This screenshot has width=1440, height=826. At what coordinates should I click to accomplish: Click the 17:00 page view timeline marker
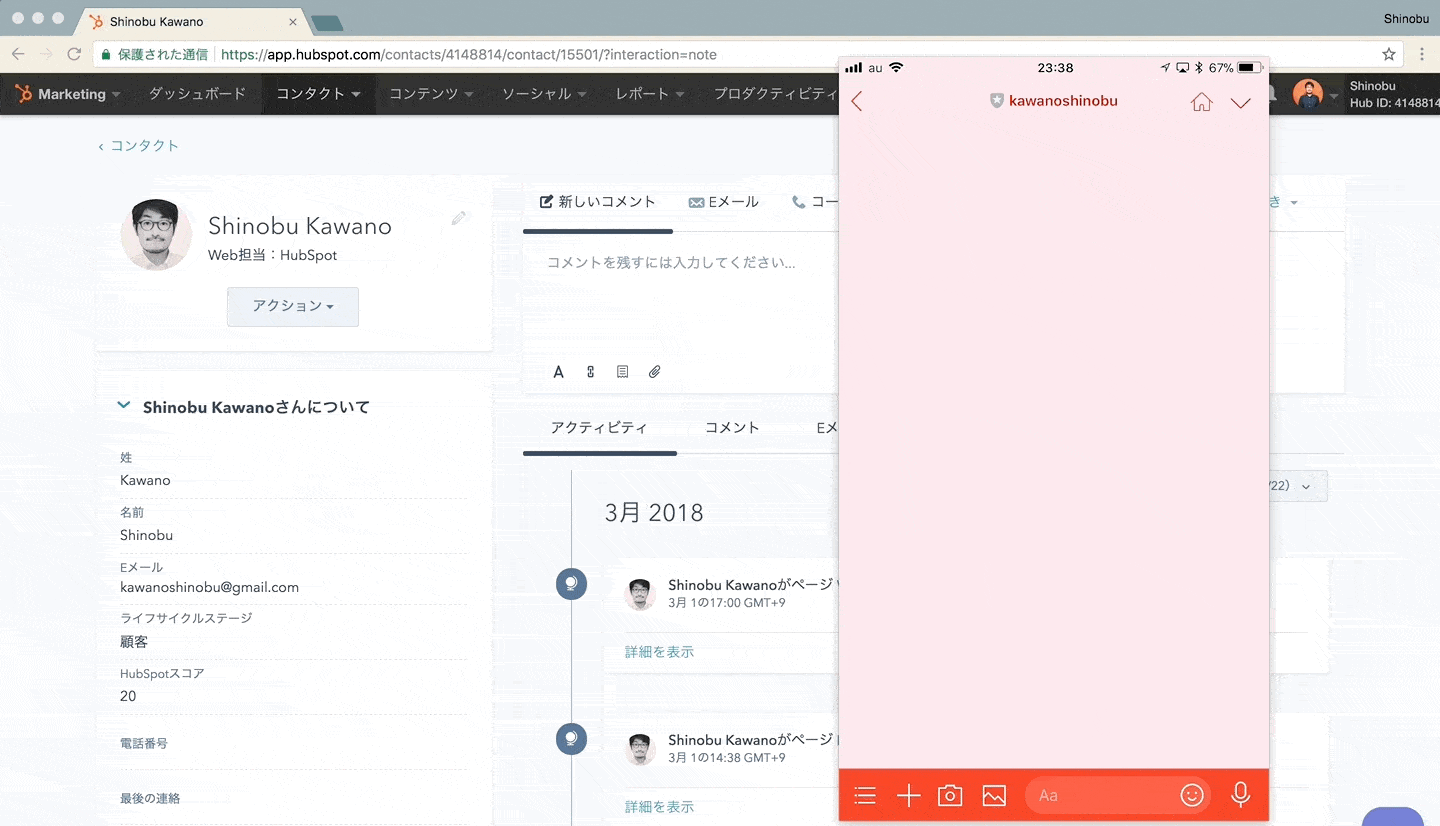(571, 584)
